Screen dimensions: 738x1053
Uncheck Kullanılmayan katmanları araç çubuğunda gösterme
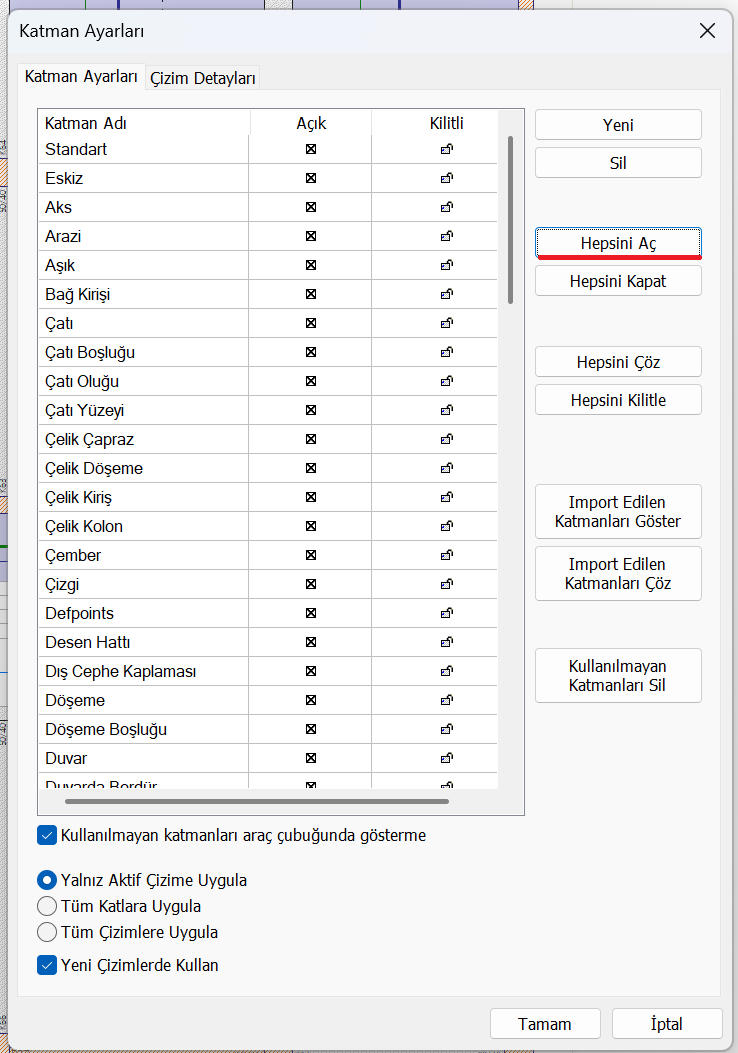click(x=47, y=835)
